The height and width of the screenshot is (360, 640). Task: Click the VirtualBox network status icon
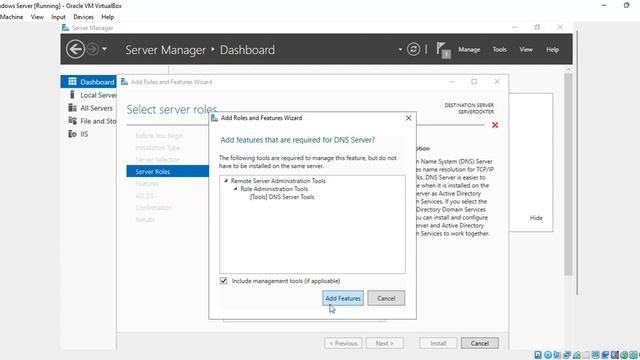click(x=567, y=355)
